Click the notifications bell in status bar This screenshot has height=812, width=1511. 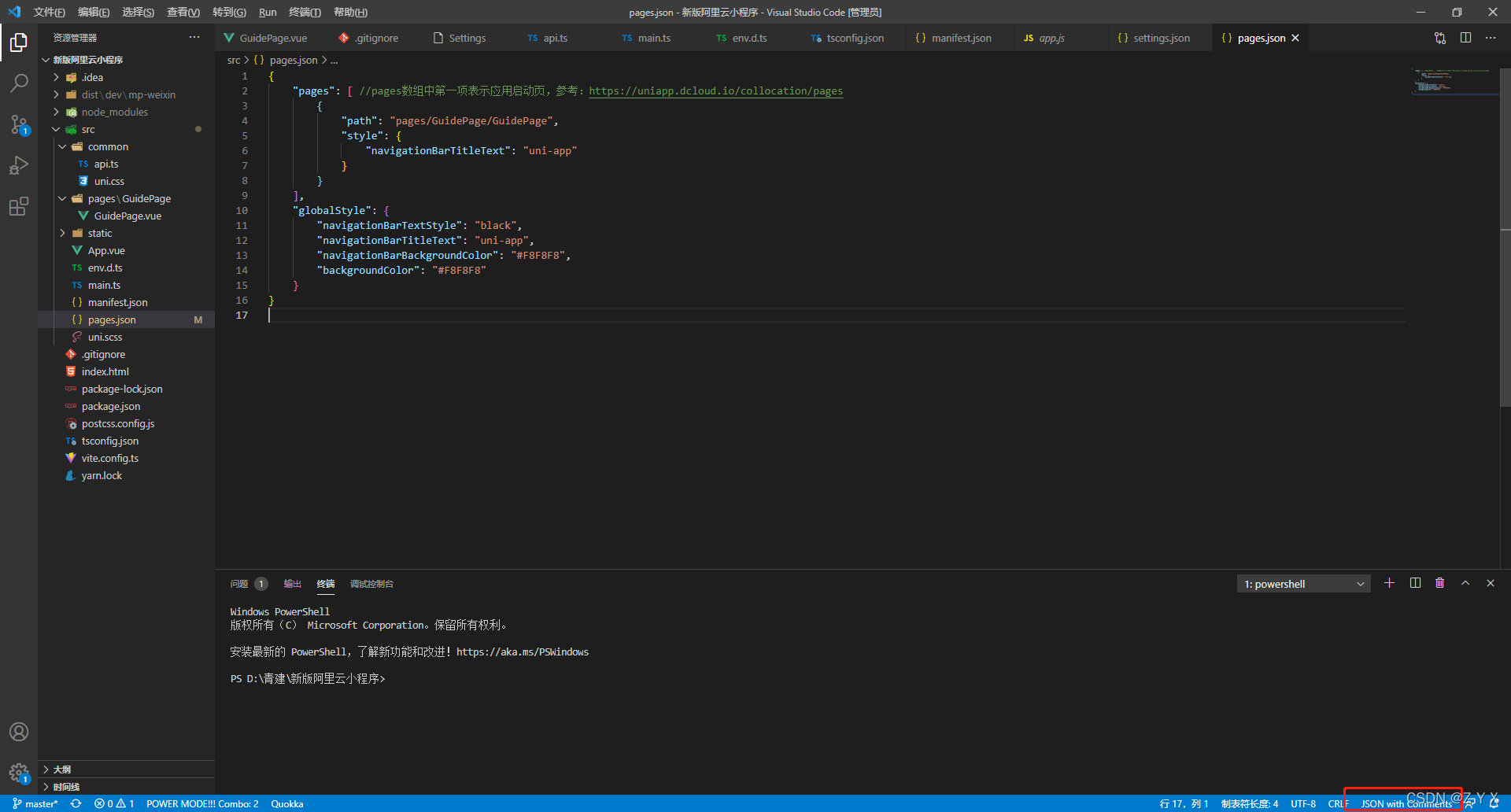coord(1494,803)
